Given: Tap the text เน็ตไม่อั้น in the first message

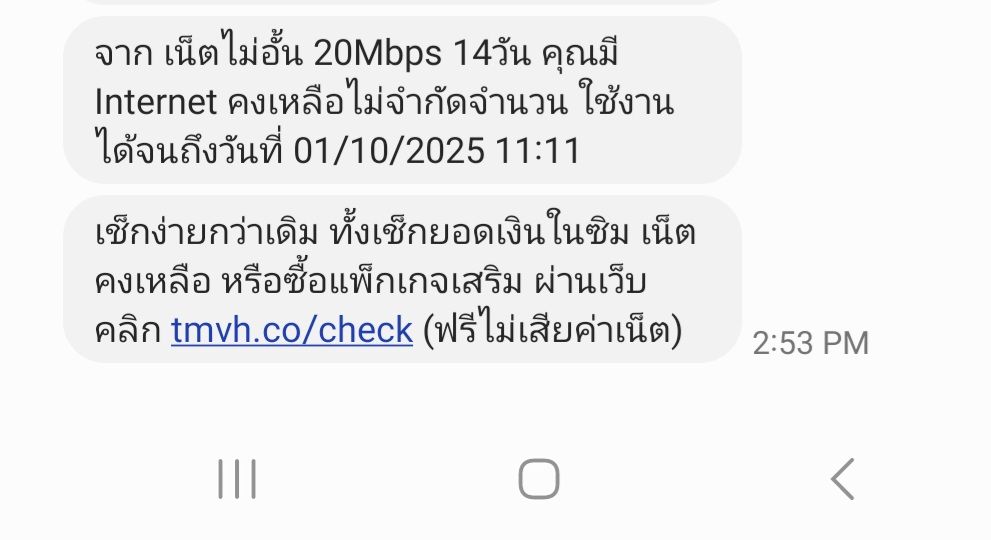Looking at the screenshot, I should click(x=233, y=53).
